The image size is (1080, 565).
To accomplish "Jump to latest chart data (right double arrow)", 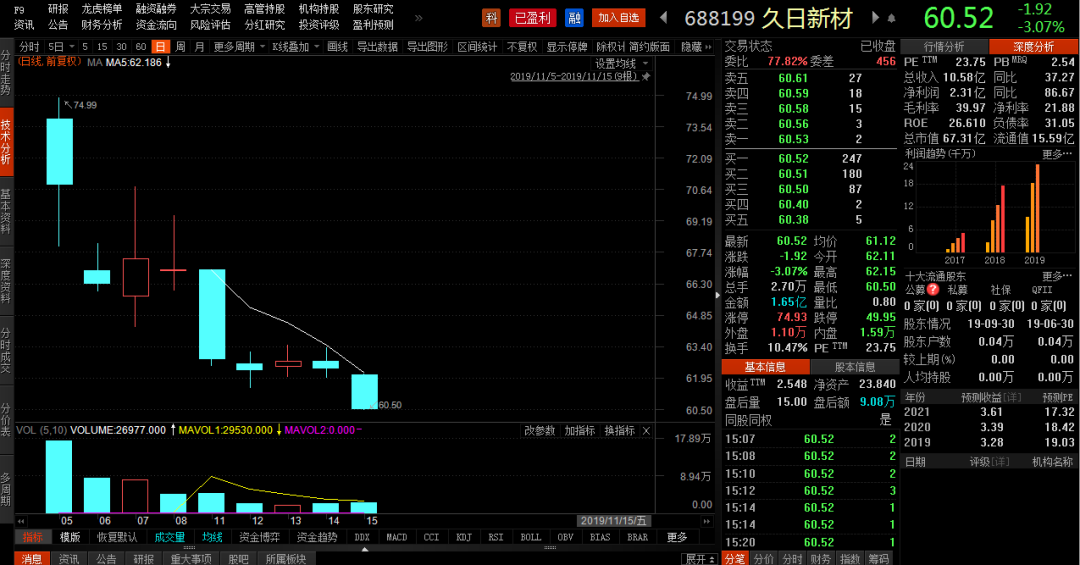I will (x=706, y=521).
